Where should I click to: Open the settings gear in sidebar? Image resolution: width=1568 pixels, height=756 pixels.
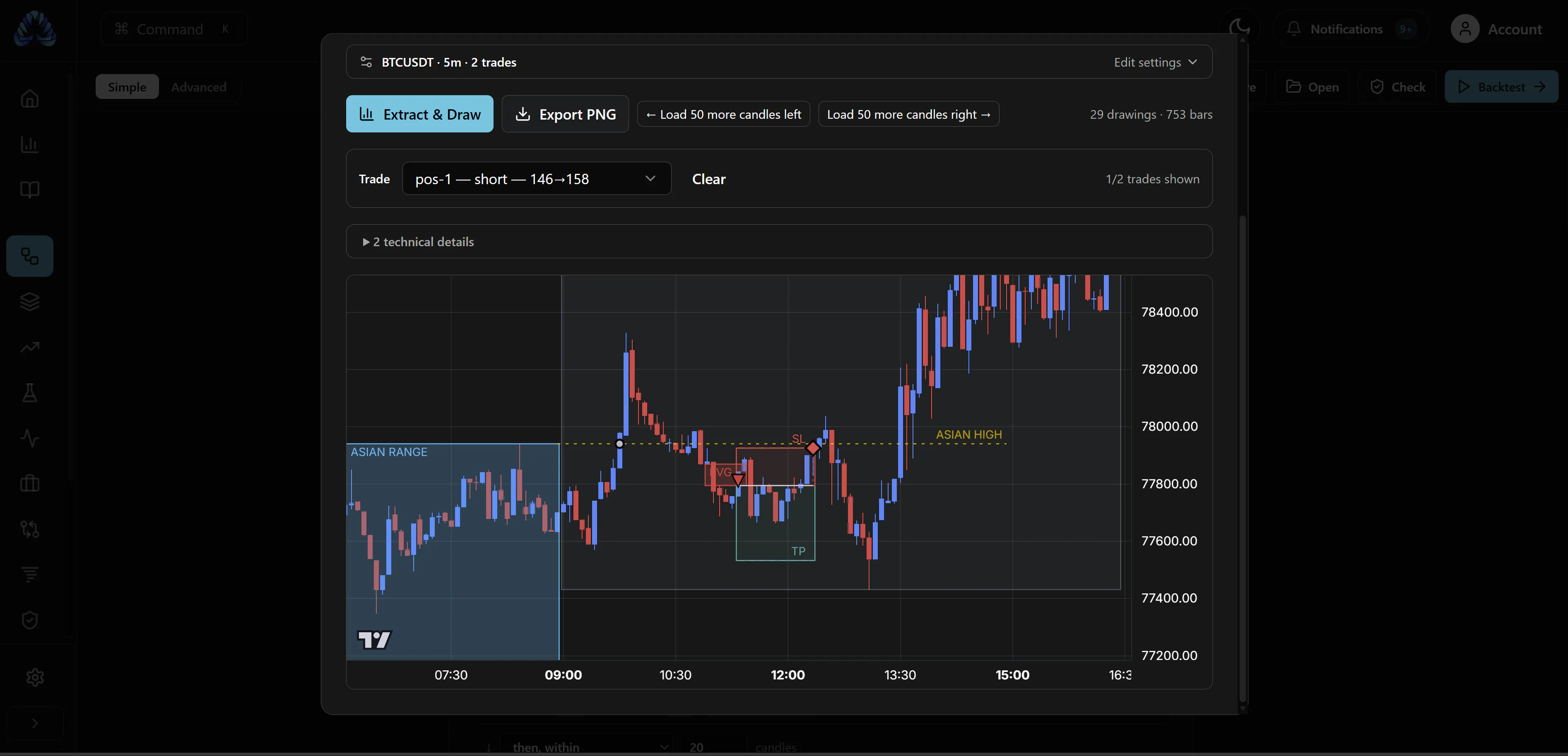(x=35, y=677)
